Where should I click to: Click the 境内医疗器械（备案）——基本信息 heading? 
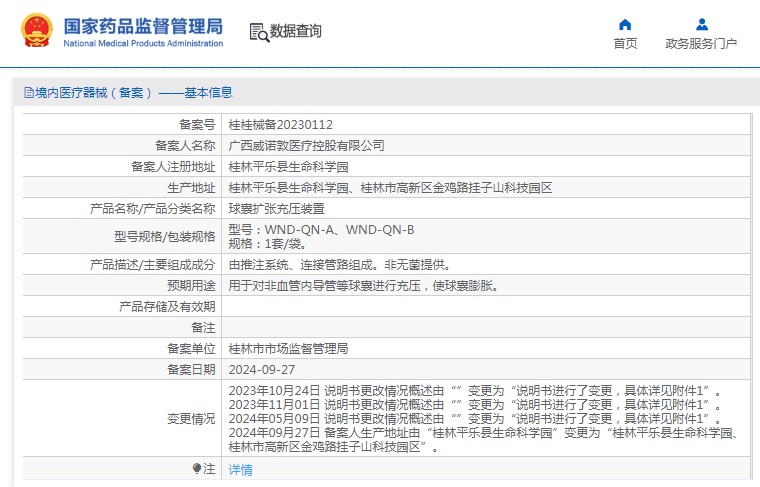134,93
